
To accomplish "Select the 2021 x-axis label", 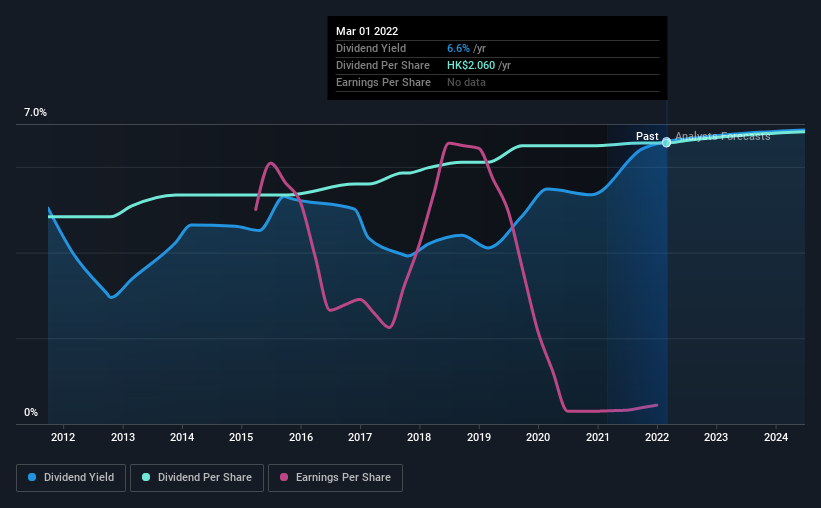I will click(x=597, y=437).
